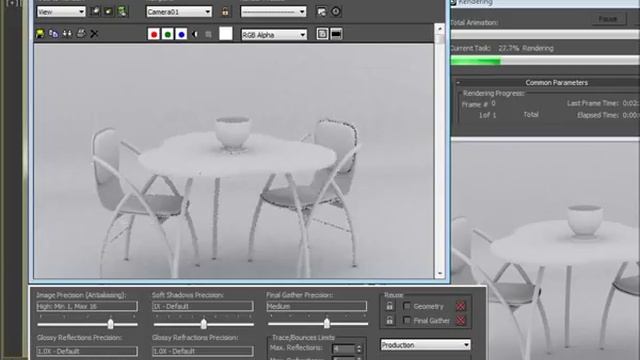Open the Environment and Effects dialog icon
640x360 pixels.
pos(336,11)
